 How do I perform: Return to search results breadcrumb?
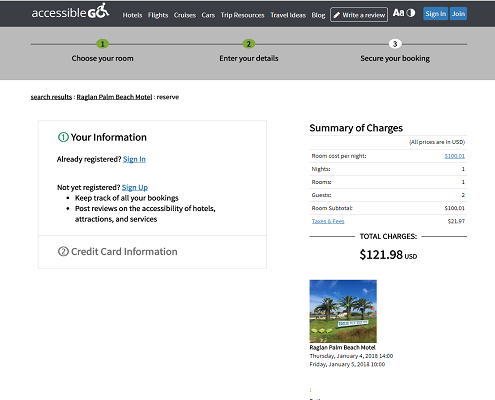[x=51, y=97]
